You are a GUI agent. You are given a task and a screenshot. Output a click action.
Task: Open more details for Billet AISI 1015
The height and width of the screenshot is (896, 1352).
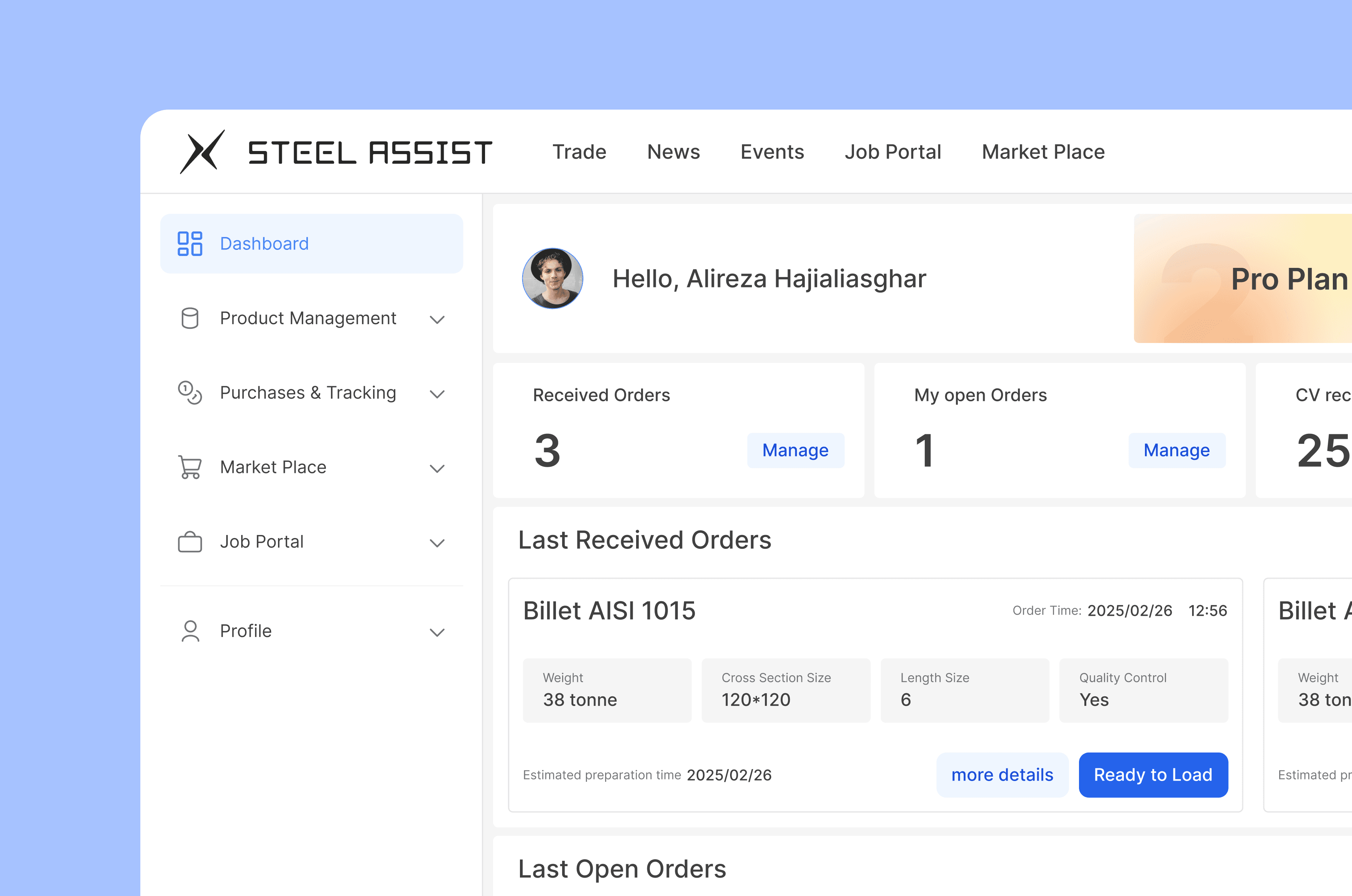coord(1002,775)
